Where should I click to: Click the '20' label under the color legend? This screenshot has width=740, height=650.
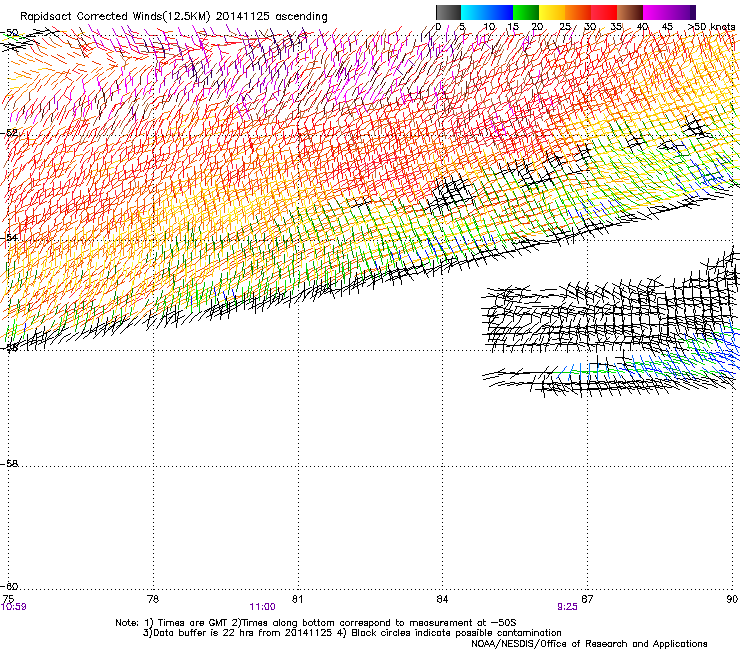pyautogui.click(x=537, y=27)
